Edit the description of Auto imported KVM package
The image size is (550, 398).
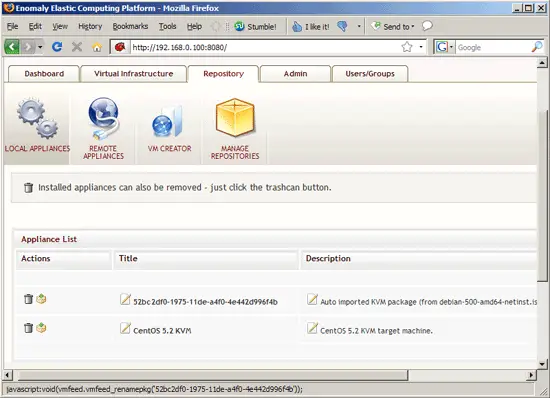[312, 299]
